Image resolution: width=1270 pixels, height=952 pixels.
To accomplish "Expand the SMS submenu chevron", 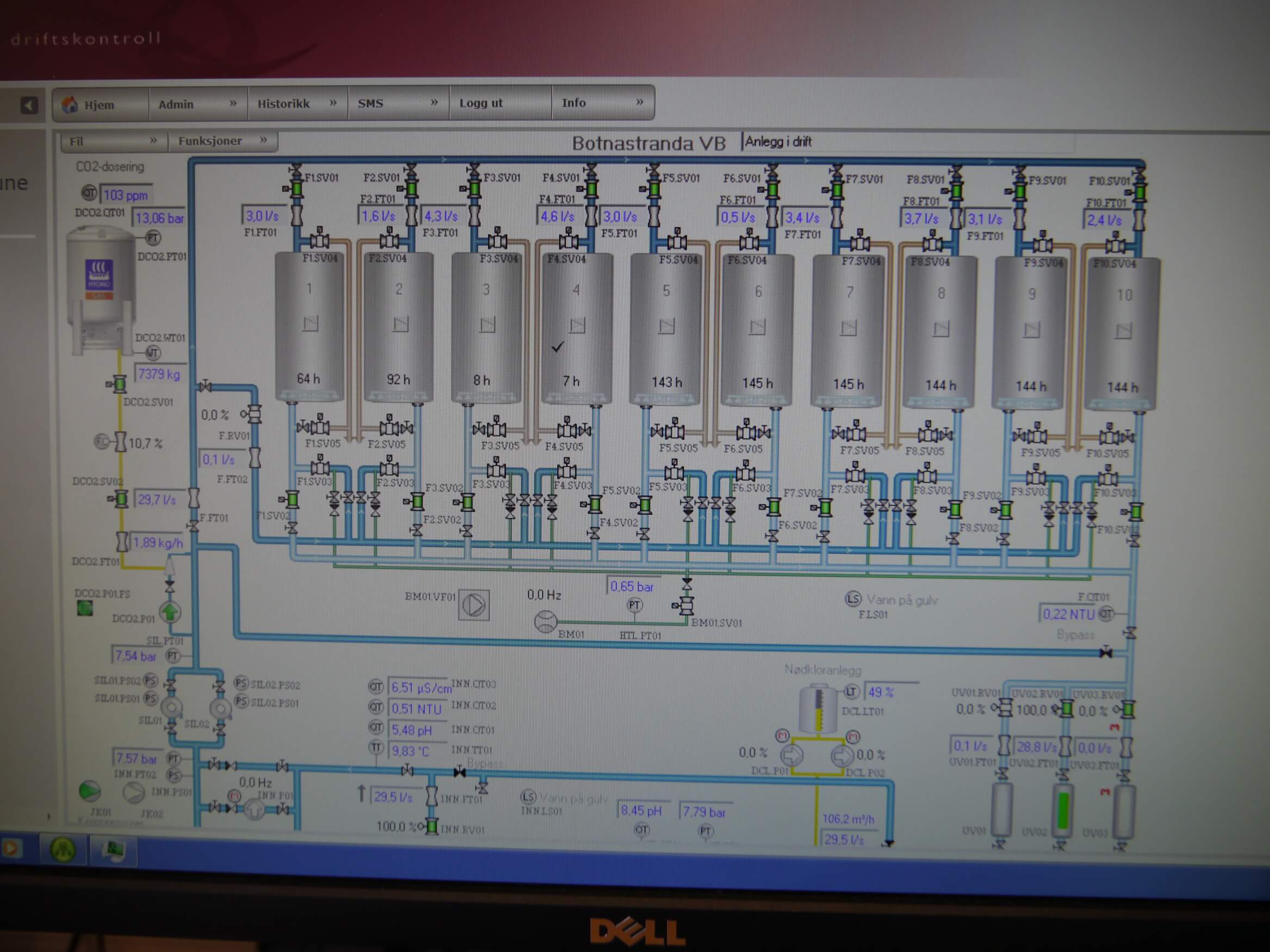I will click(x=434, y=102).
